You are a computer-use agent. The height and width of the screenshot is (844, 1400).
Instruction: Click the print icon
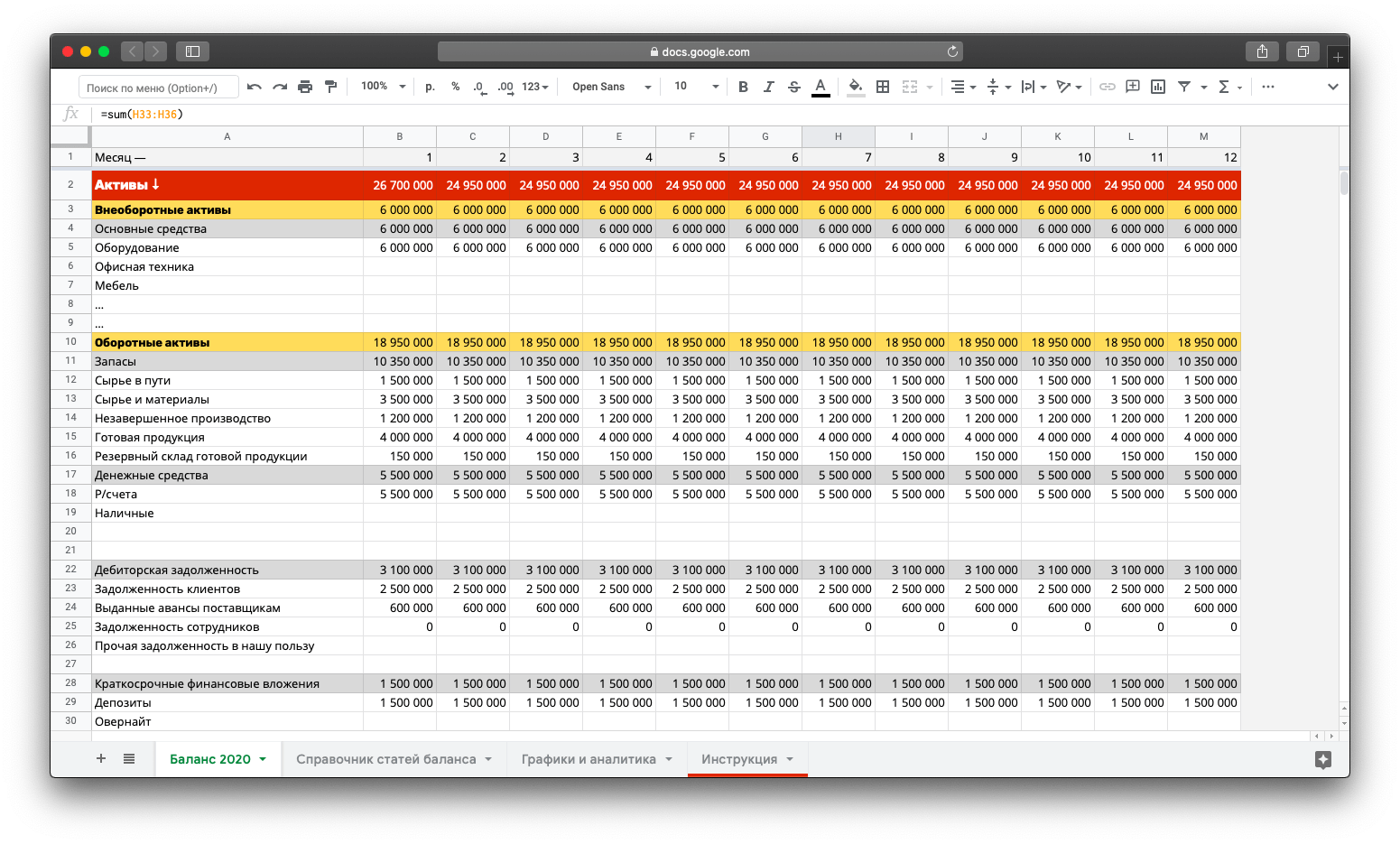[305, 87]
